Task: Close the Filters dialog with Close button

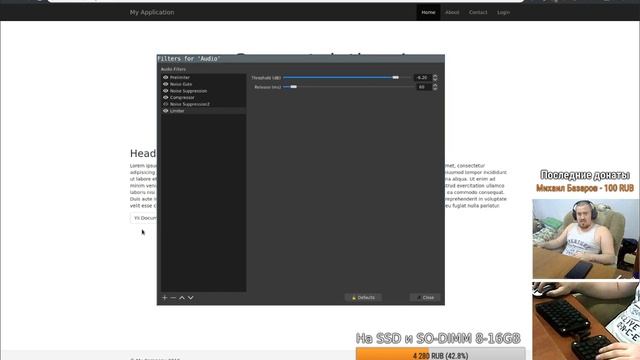Action: click(425, 298)
